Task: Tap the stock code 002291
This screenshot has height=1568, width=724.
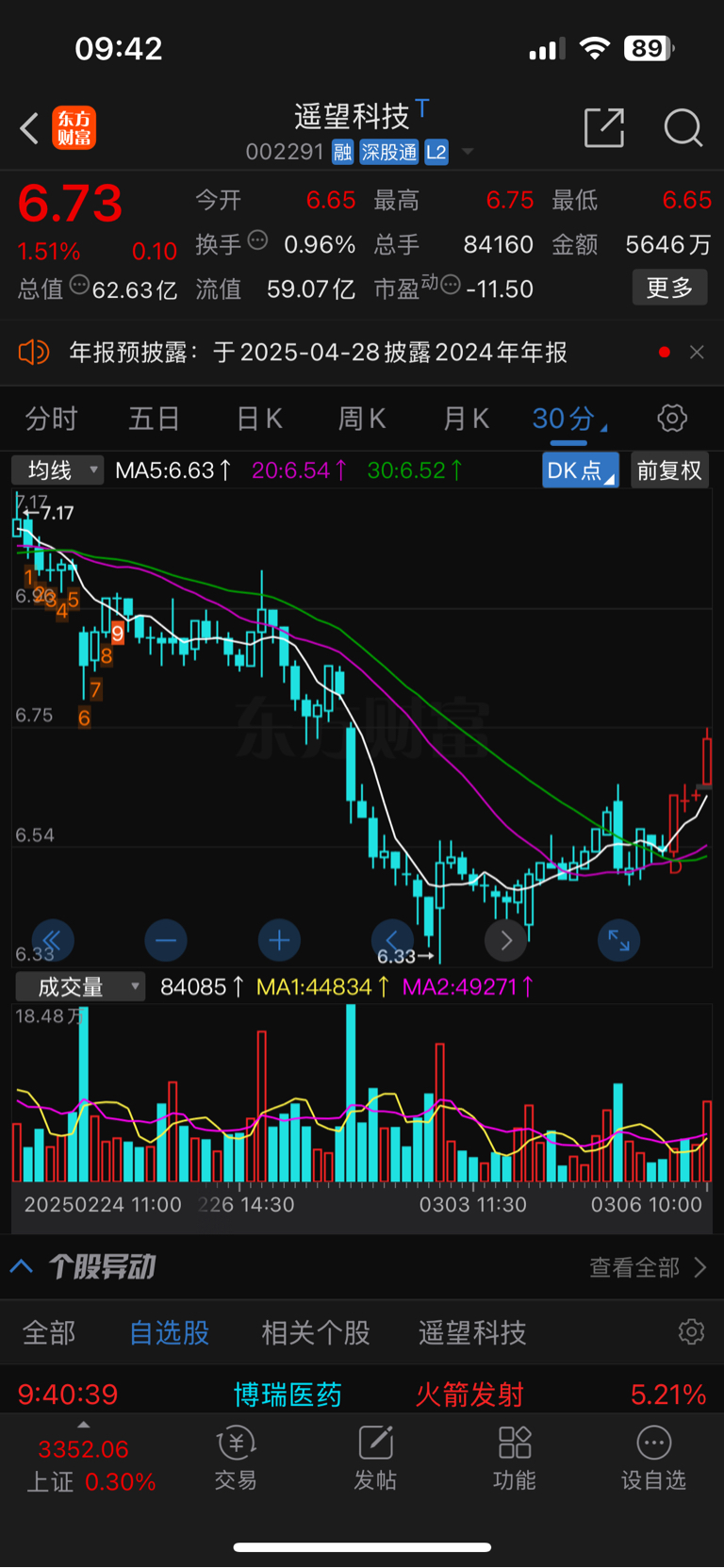Action: (285, 152)
